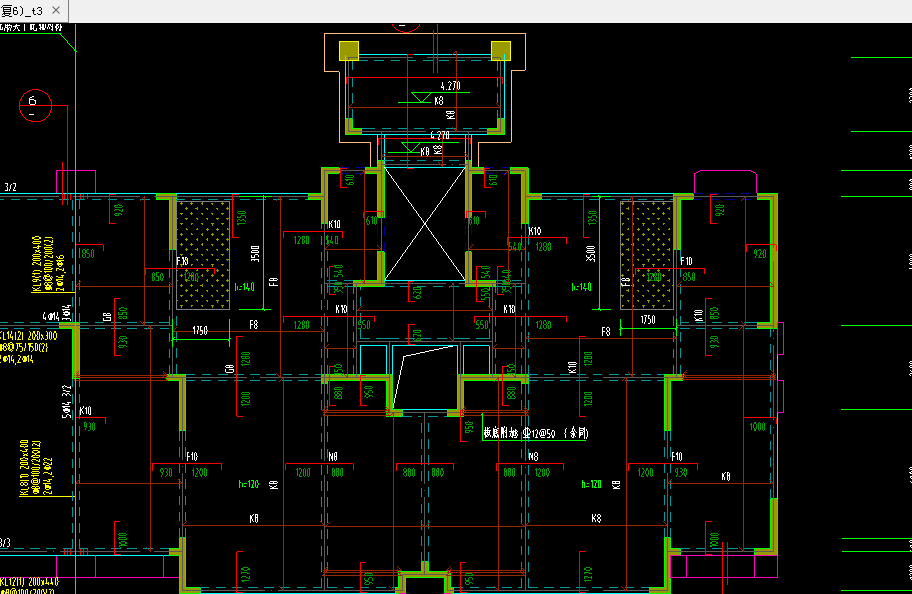
Task: Click the 3/3 axis label
Action: [x=5, y=543]
